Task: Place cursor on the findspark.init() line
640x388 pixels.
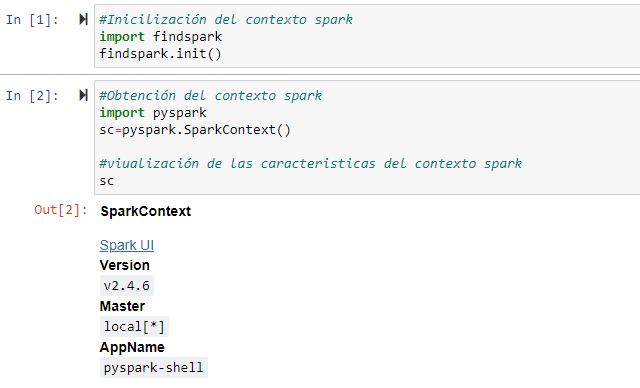Action: (160, 54)
